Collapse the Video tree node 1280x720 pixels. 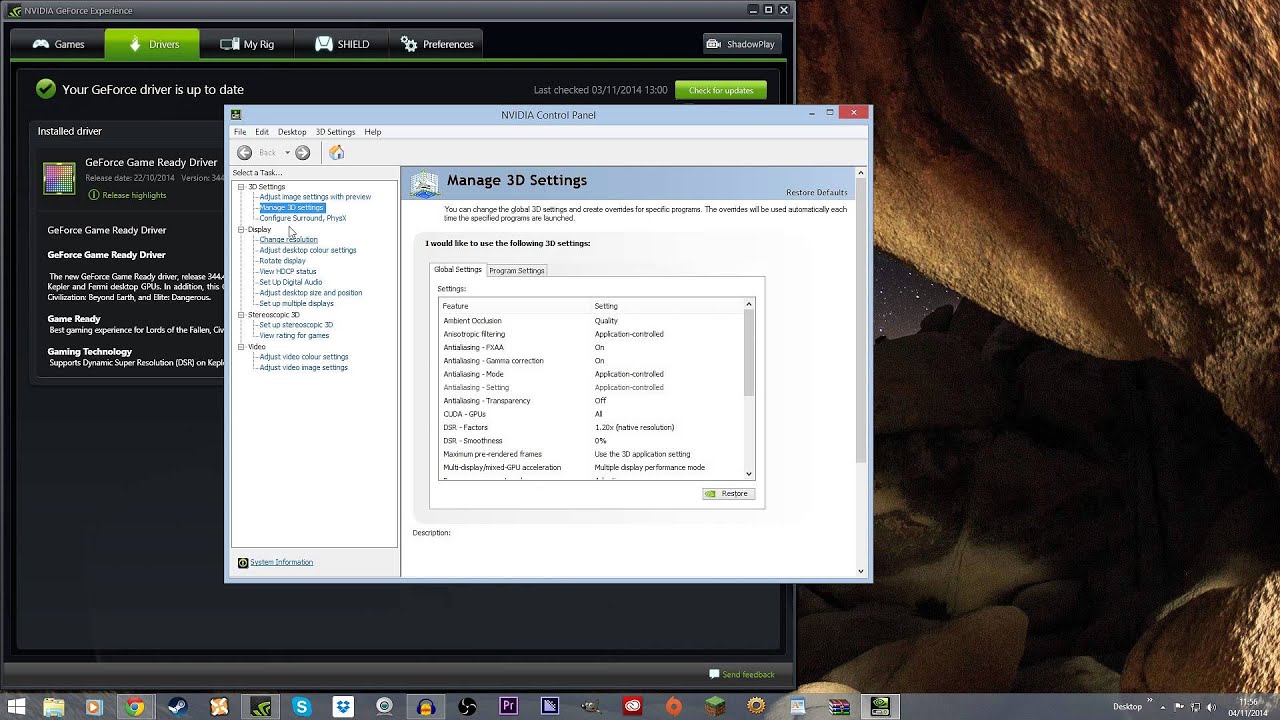tap(241, 347)
